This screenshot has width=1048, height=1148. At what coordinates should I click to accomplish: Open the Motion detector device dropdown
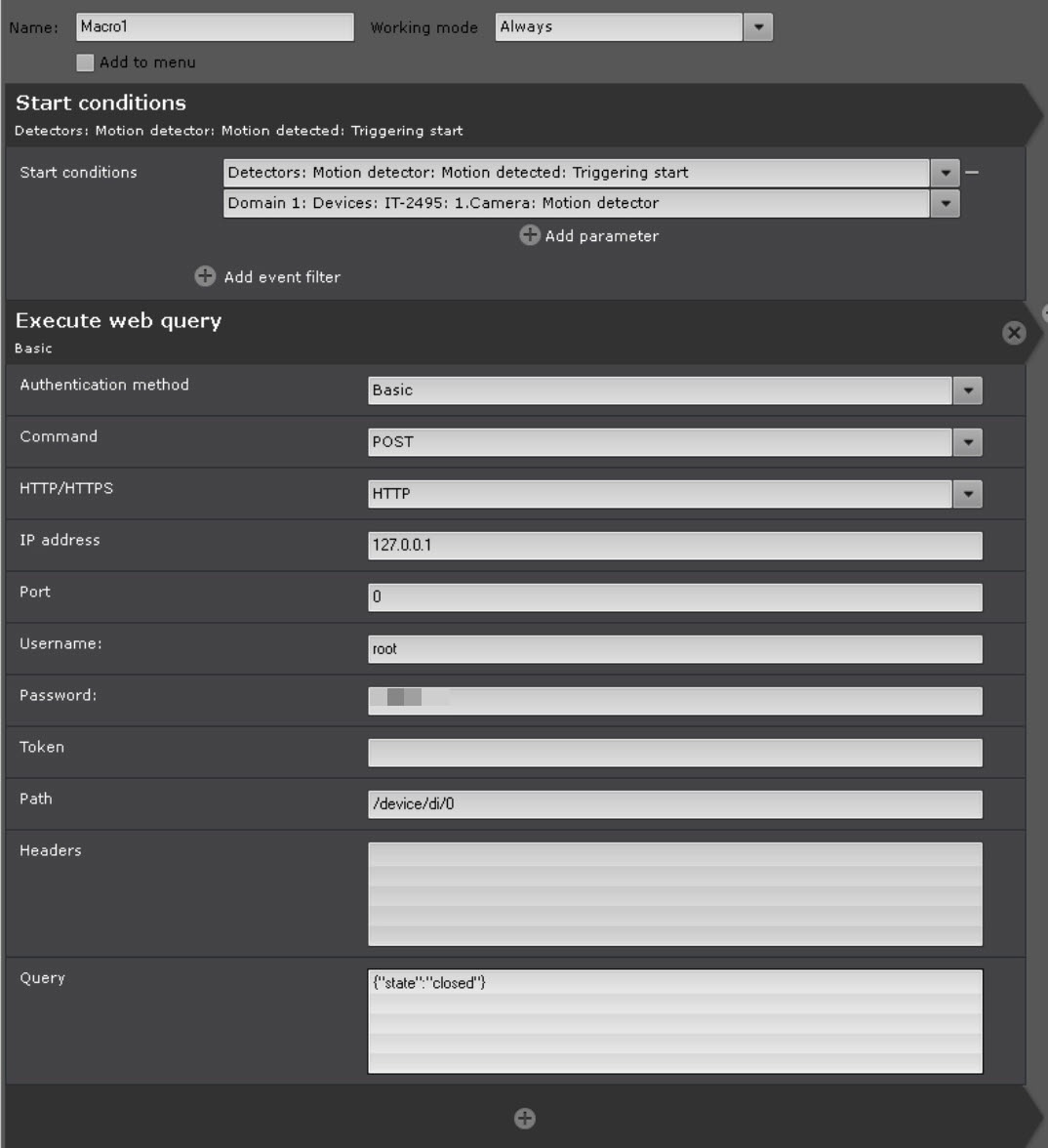(945, 203)
